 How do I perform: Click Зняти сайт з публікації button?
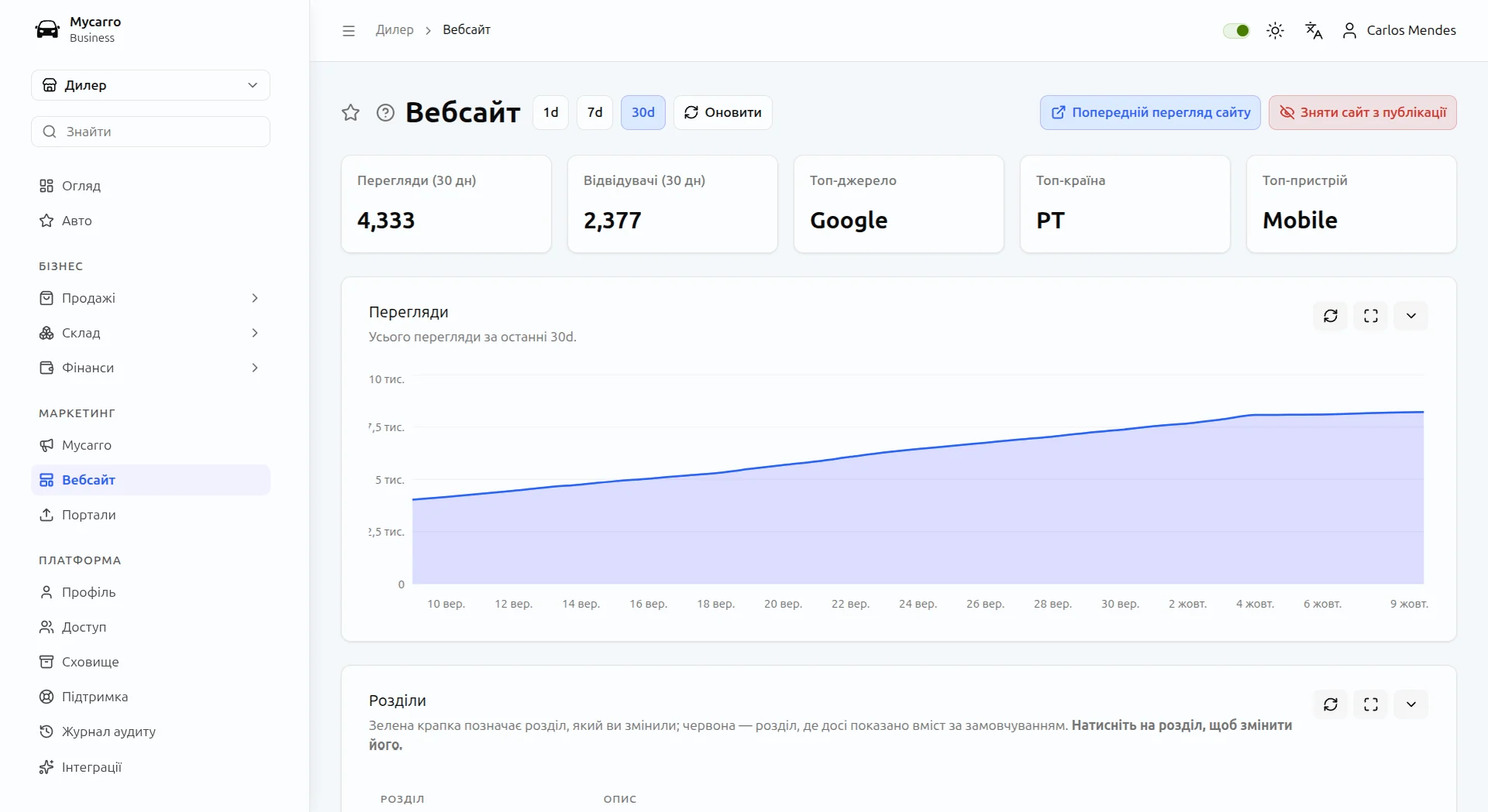click(x=1363, y=113)
